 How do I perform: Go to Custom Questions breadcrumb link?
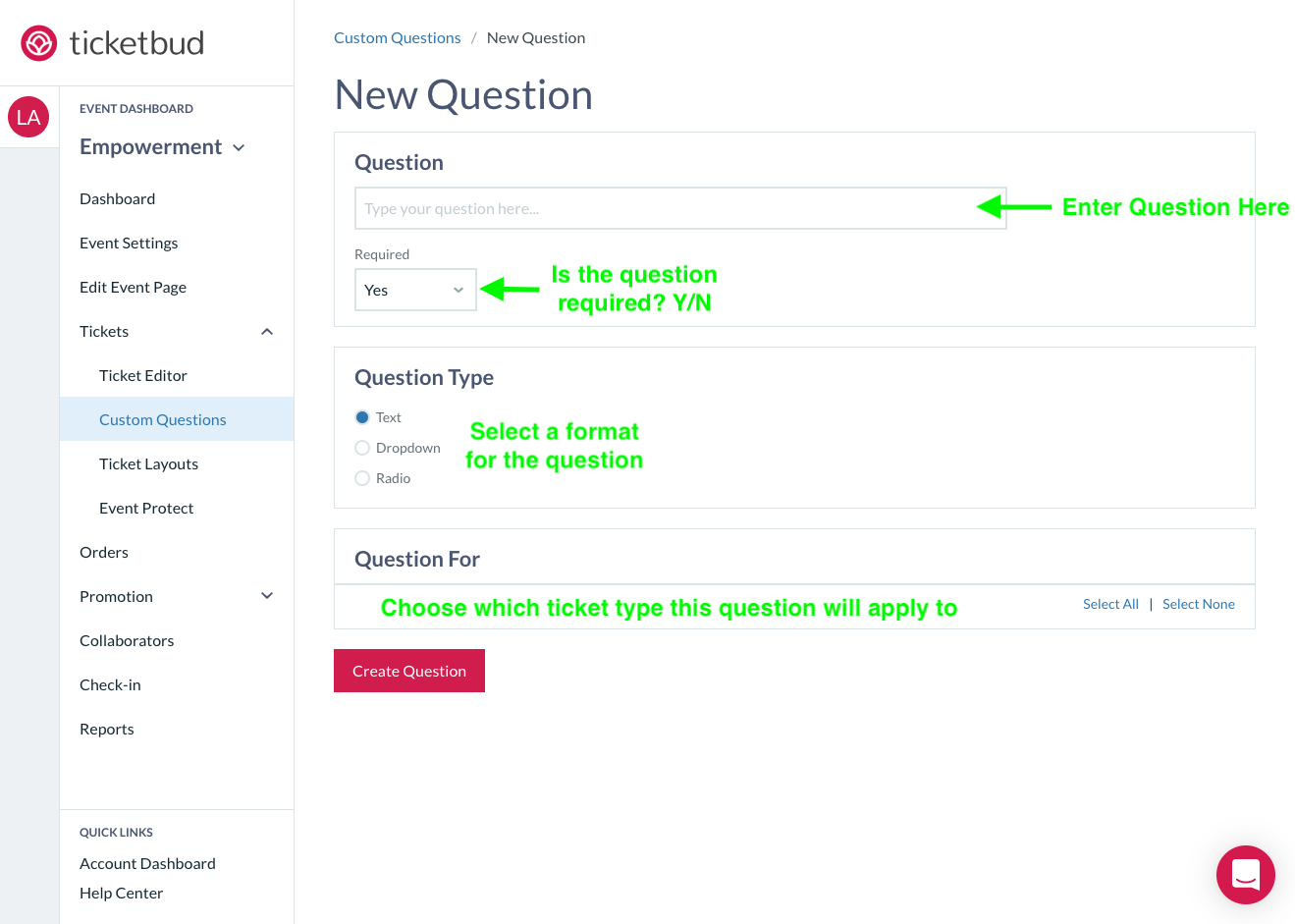[x=398, y=37]
